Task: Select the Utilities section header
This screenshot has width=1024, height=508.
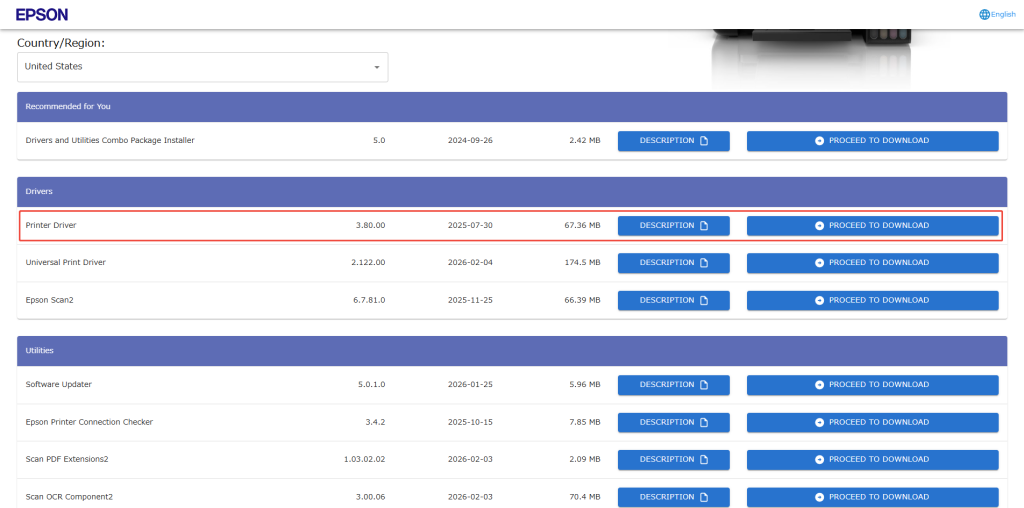Action: tap(511, 351)
